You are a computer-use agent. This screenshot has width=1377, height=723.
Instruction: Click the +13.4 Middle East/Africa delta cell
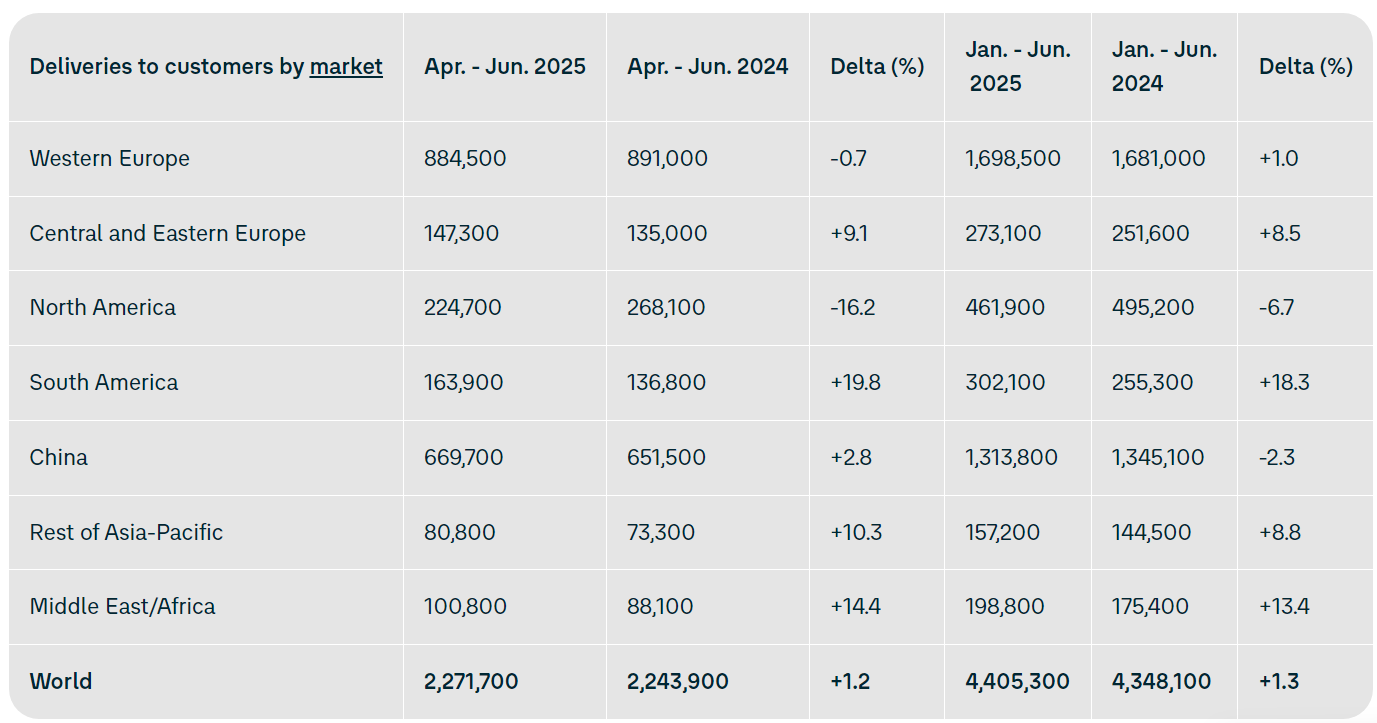pyautogui.click(x=1284, y=607)
